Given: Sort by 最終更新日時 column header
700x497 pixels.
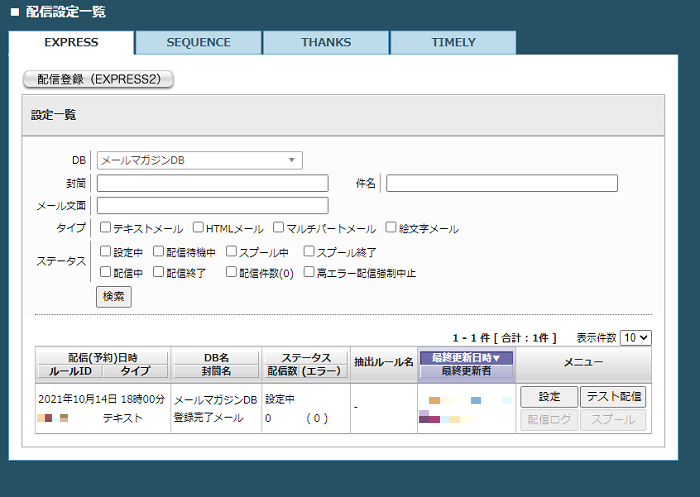Looking at the screenshot, I should tap(466, 357).
